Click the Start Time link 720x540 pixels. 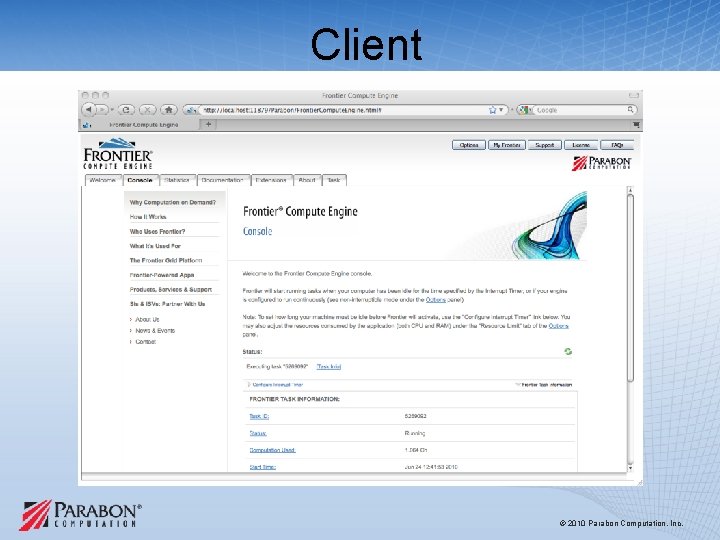(263, 467)
